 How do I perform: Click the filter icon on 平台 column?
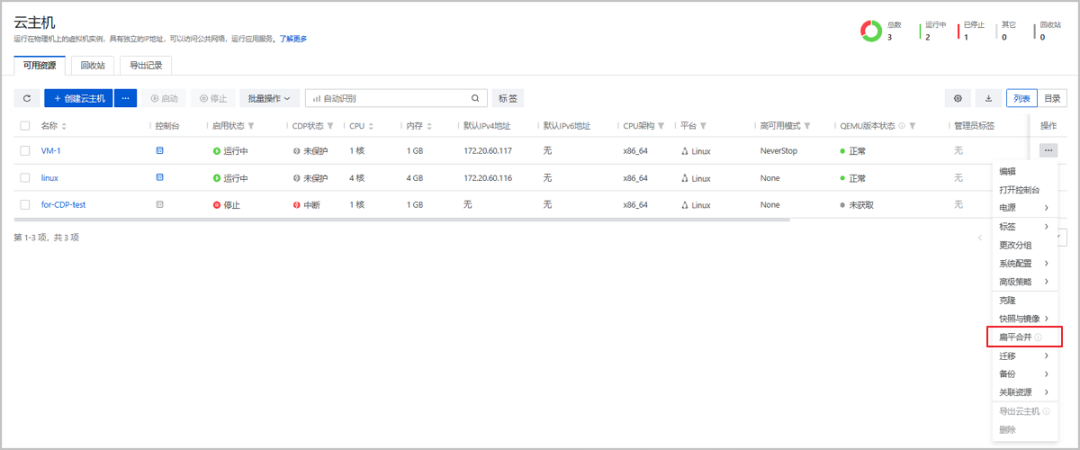coord(704,126)
